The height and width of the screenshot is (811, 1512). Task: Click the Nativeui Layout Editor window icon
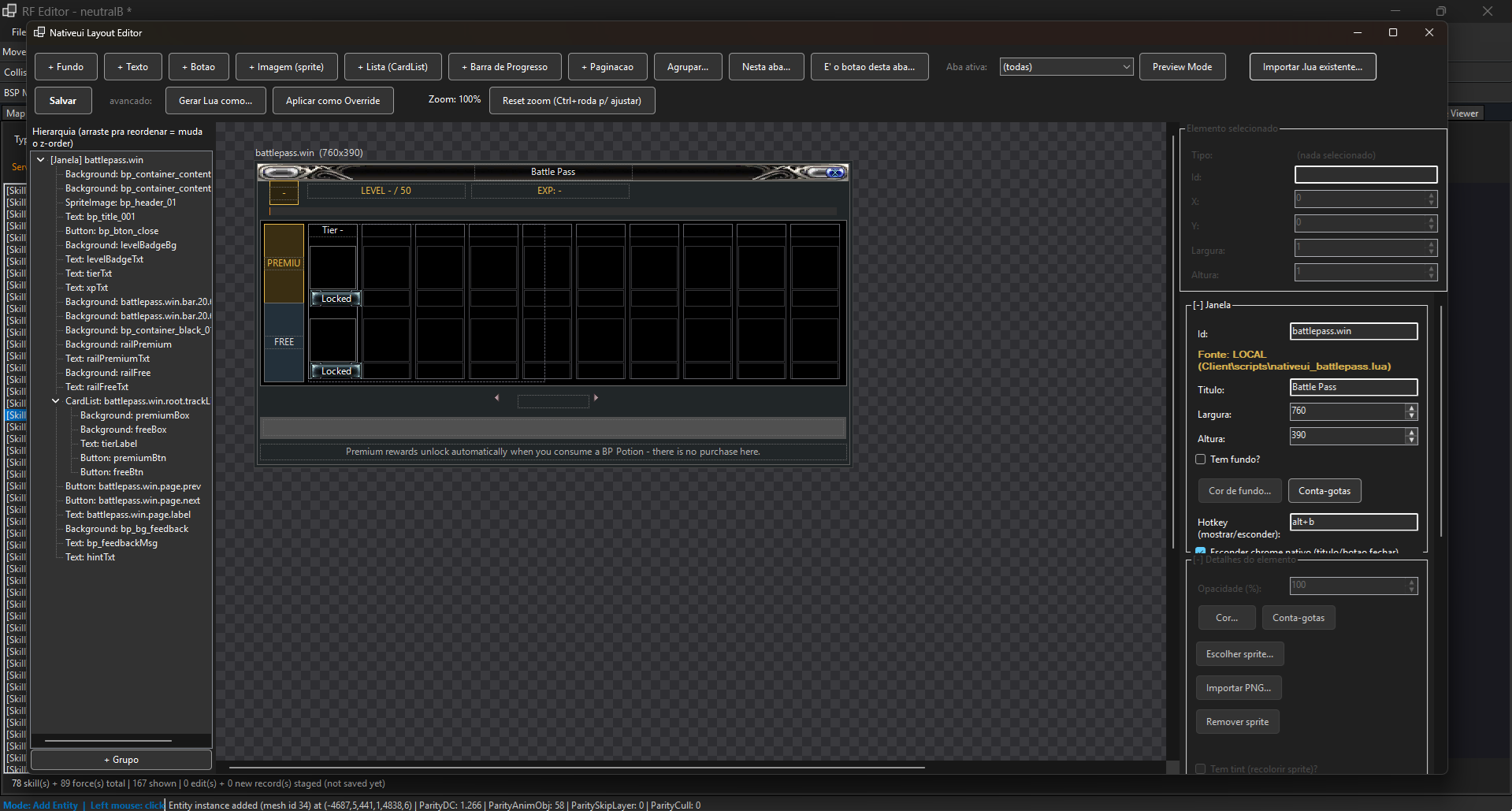click(39, 32)
